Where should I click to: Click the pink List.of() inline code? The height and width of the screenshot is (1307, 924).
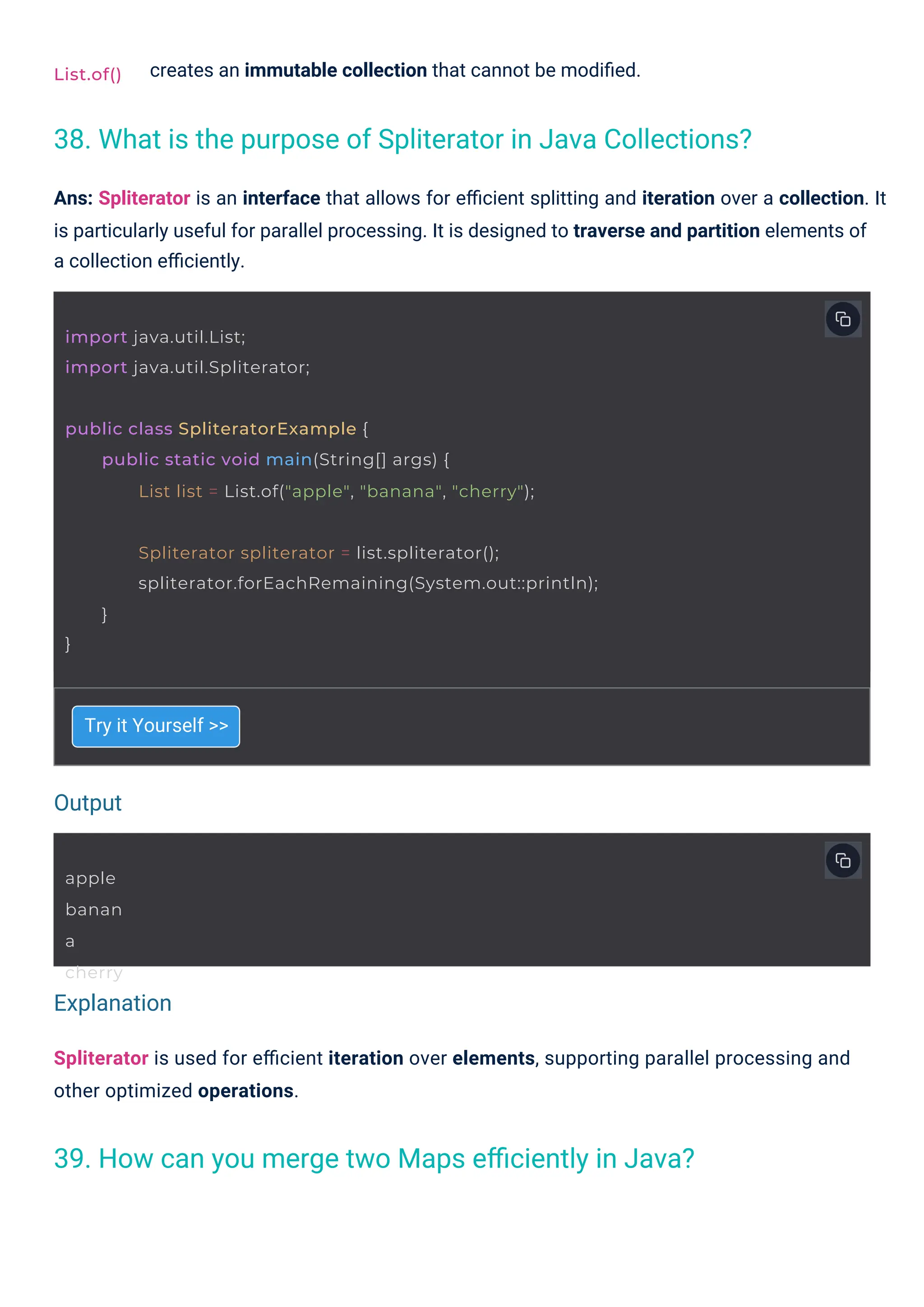88,74
